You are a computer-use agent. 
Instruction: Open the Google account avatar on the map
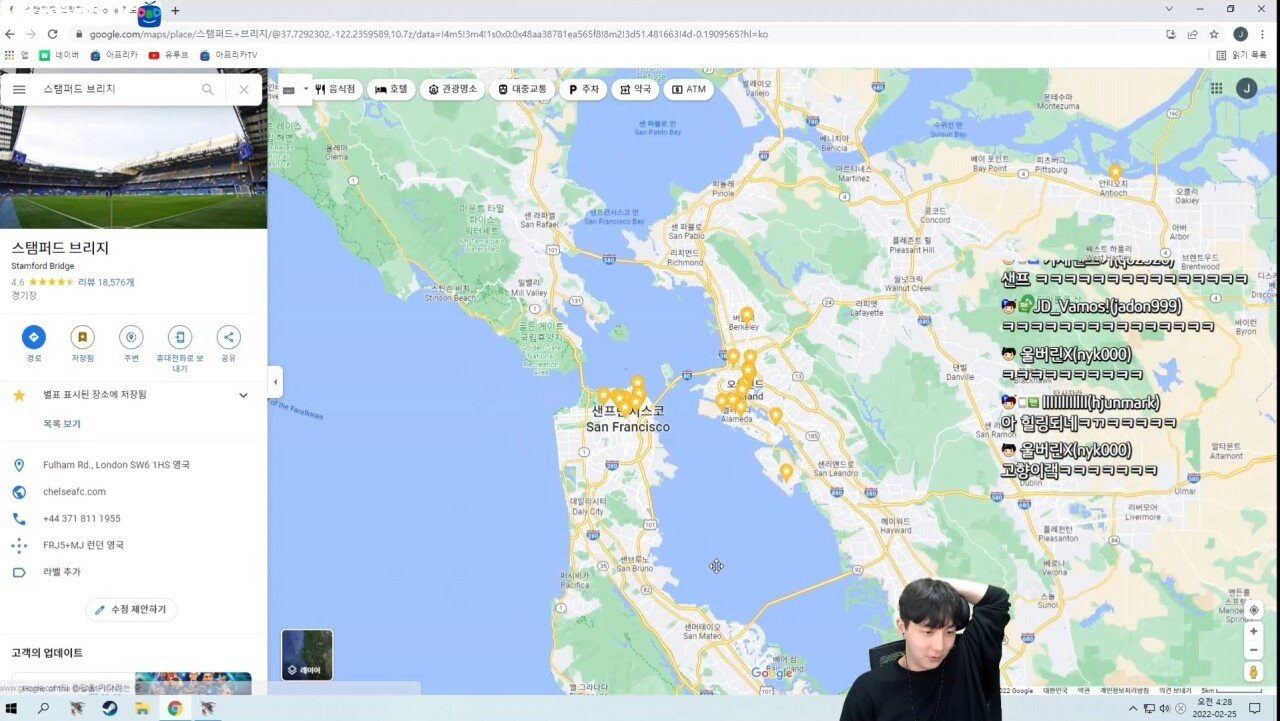tap(1246, 88)
